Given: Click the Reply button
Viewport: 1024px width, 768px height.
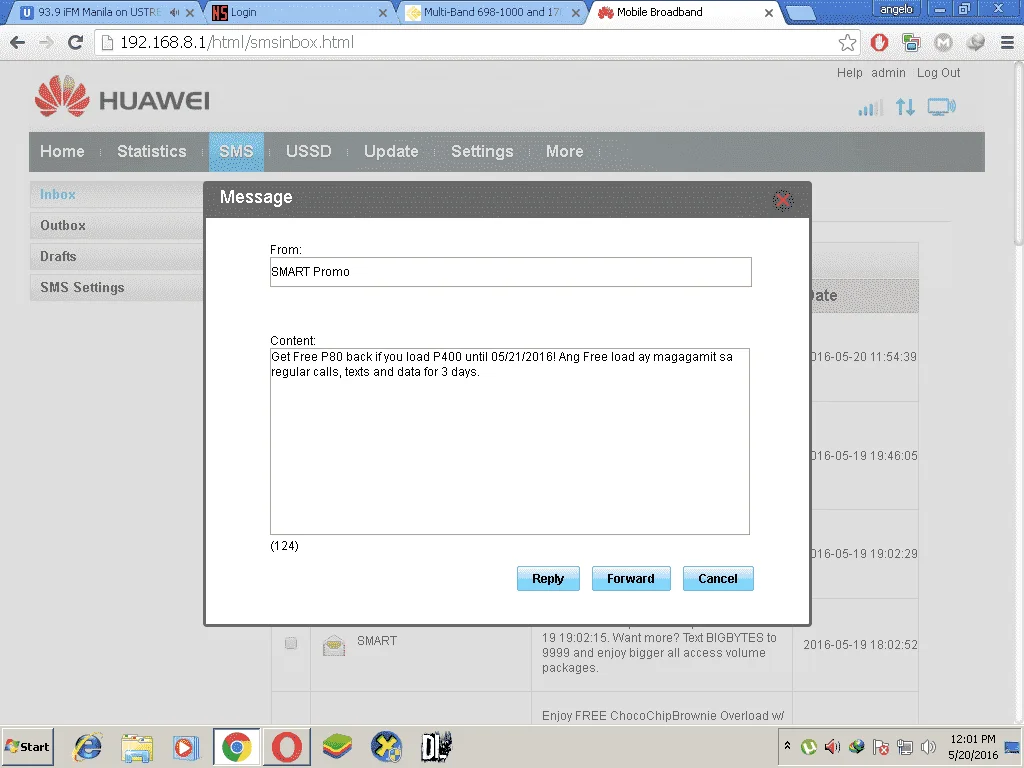Looking at the screenshot, I should (548, 579).
